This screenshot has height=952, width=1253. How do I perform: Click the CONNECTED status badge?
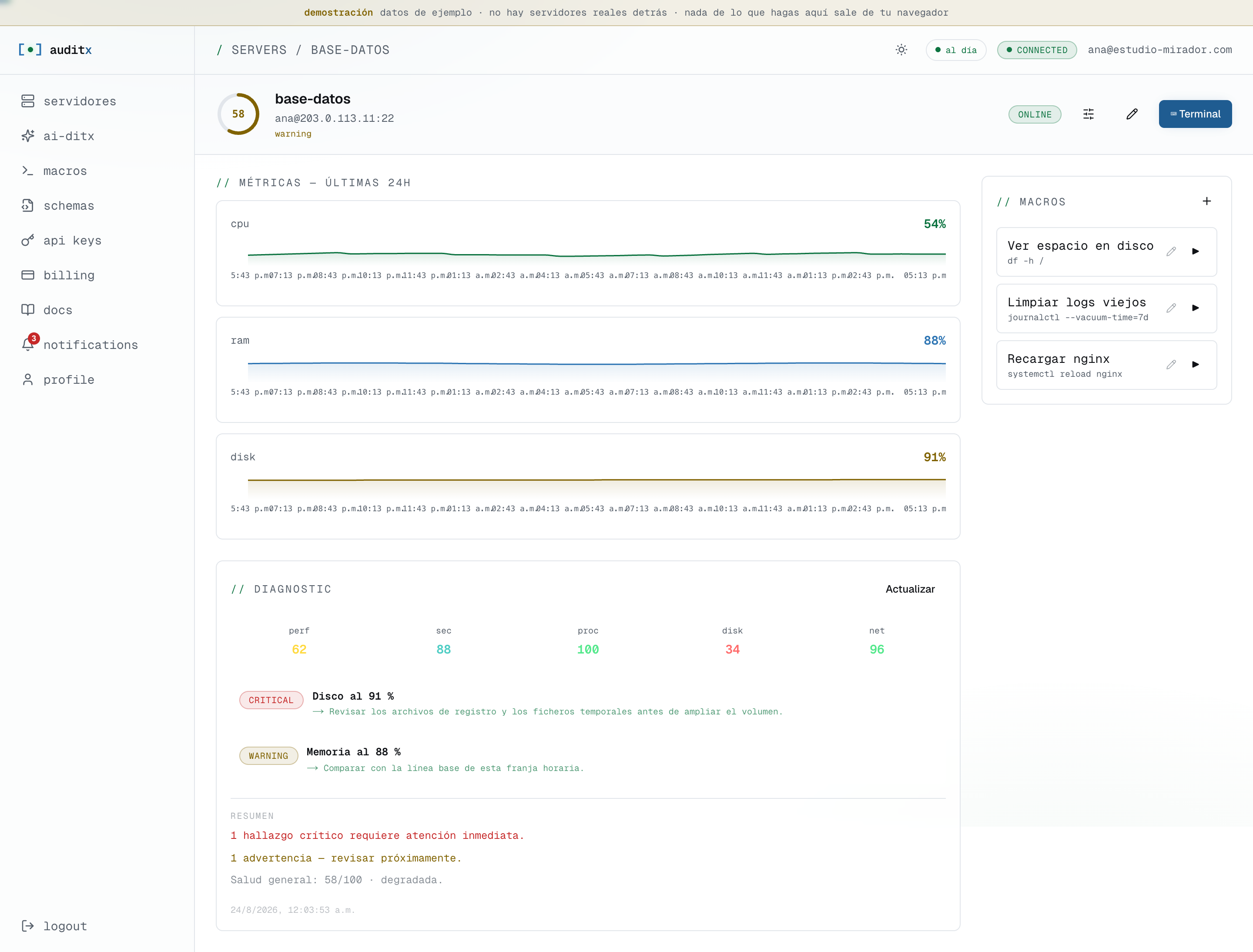[x=1036, y=50]
